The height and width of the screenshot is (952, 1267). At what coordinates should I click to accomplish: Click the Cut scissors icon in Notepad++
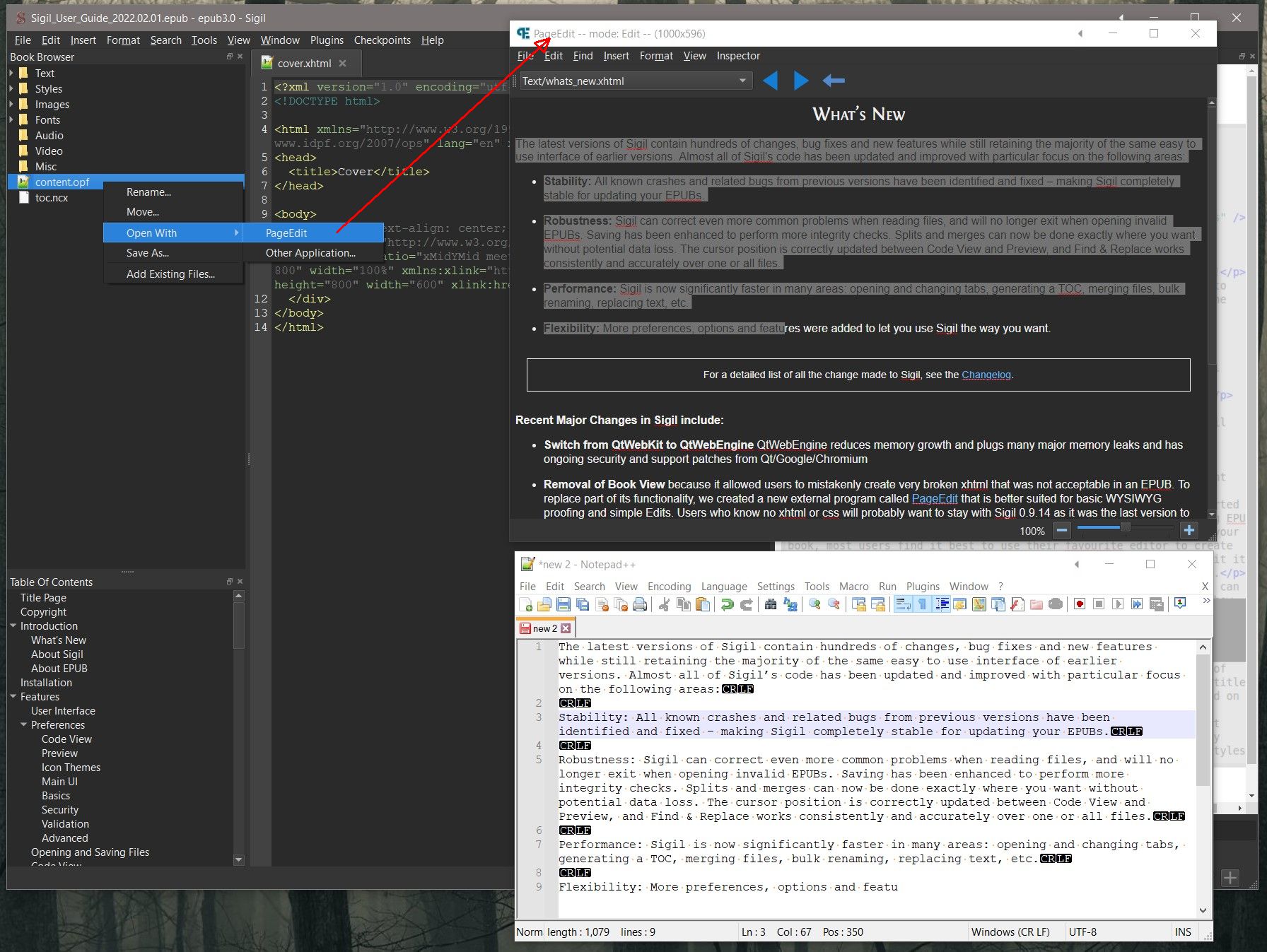[x=664, y=604]
